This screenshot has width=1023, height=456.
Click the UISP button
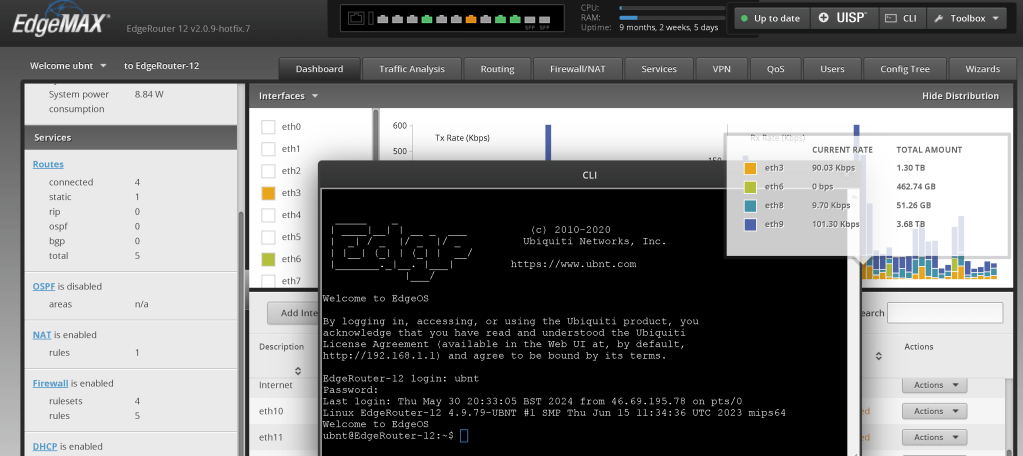pyautogui.click(x=844, y=18)
